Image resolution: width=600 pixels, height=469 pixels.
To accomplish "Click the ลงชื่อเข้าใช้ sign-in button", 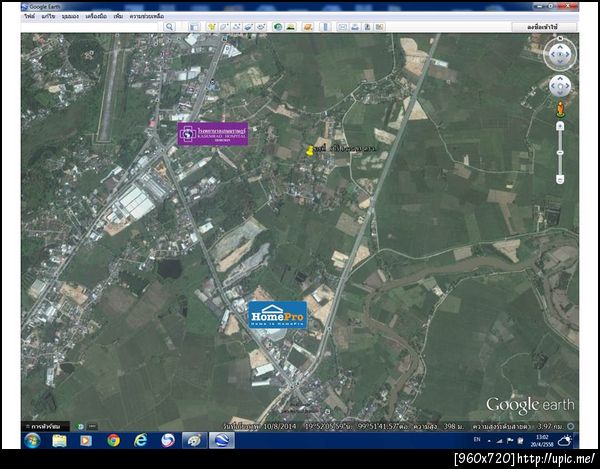I will pos(544,27).
